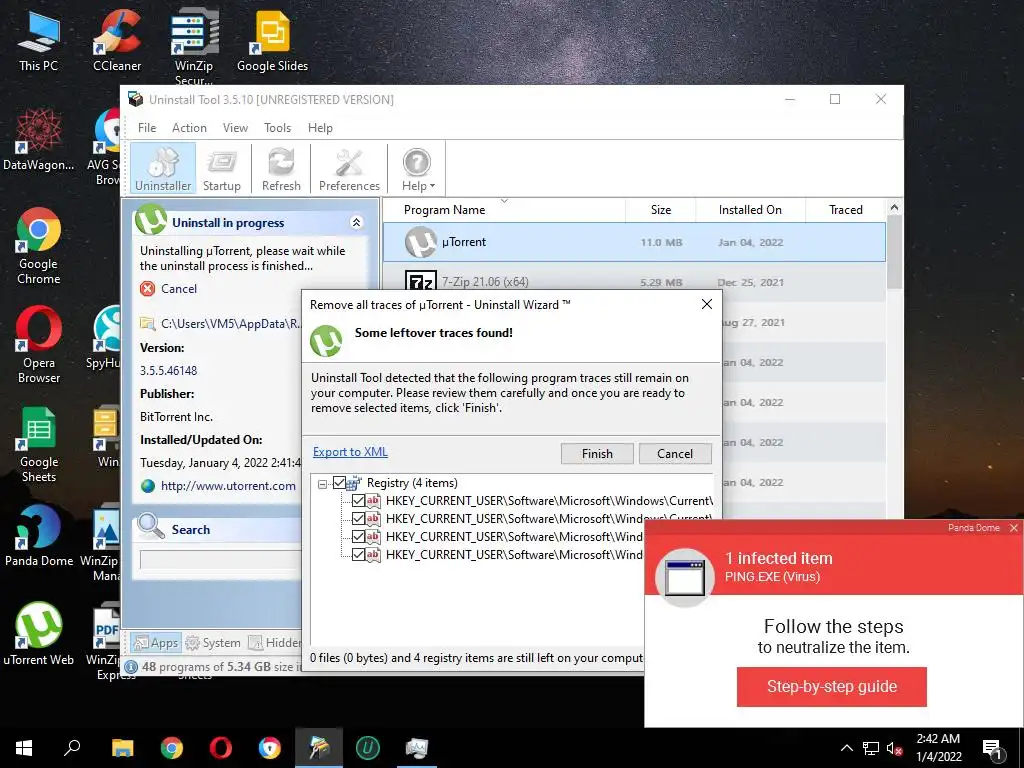Close the Panda Dome notification

[x=1014, y=528]
